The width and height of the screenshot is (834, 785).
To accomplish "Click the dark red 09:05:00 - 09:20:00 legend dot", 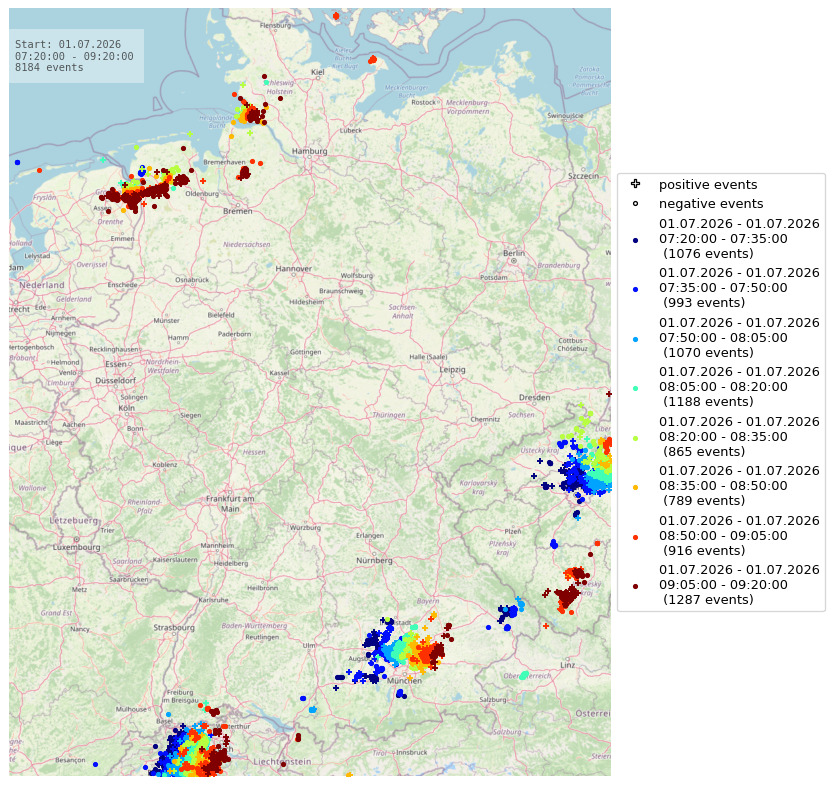I will pos(635,586).
